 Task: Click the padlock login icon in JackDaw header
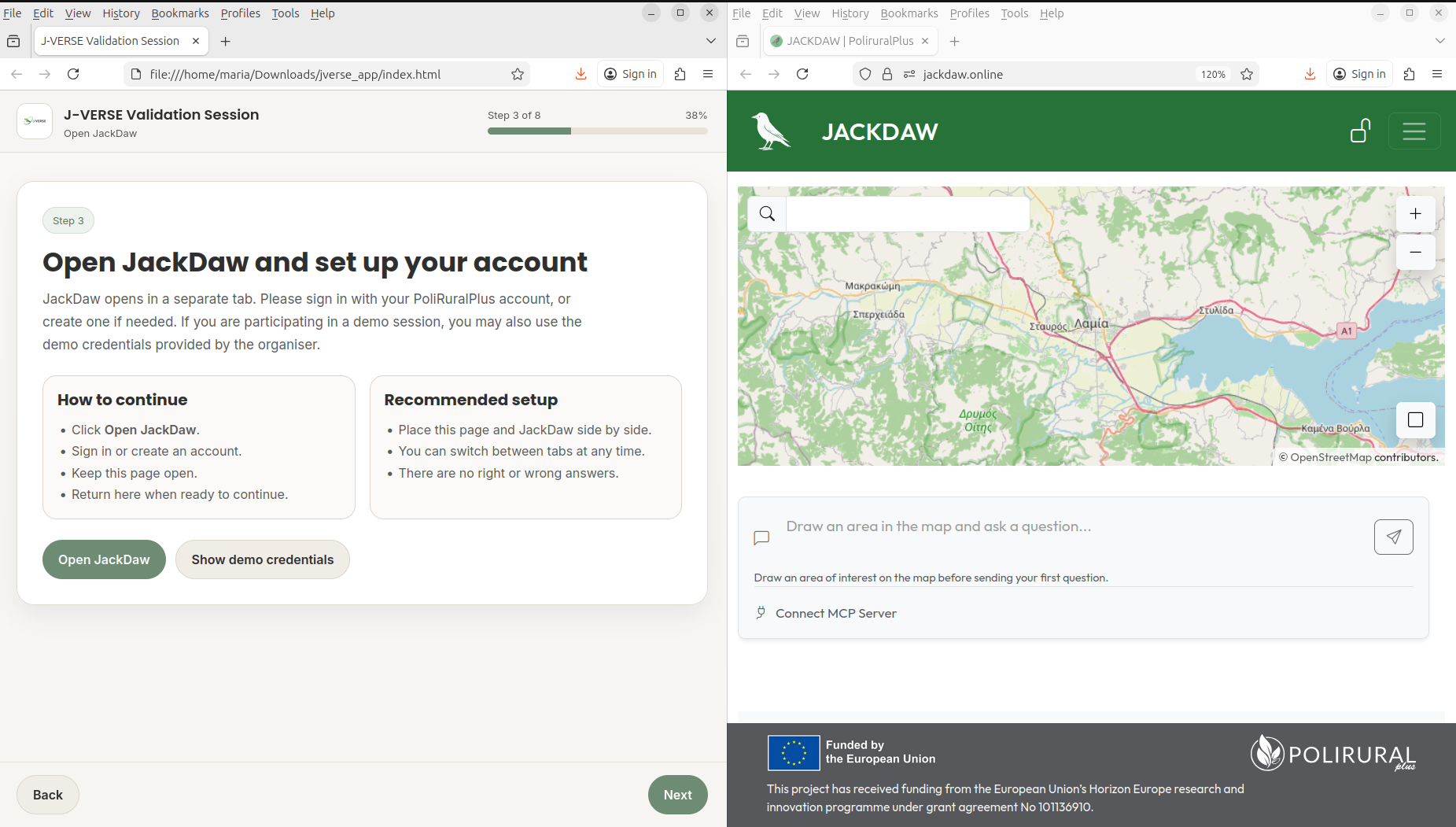[1361, 131]
